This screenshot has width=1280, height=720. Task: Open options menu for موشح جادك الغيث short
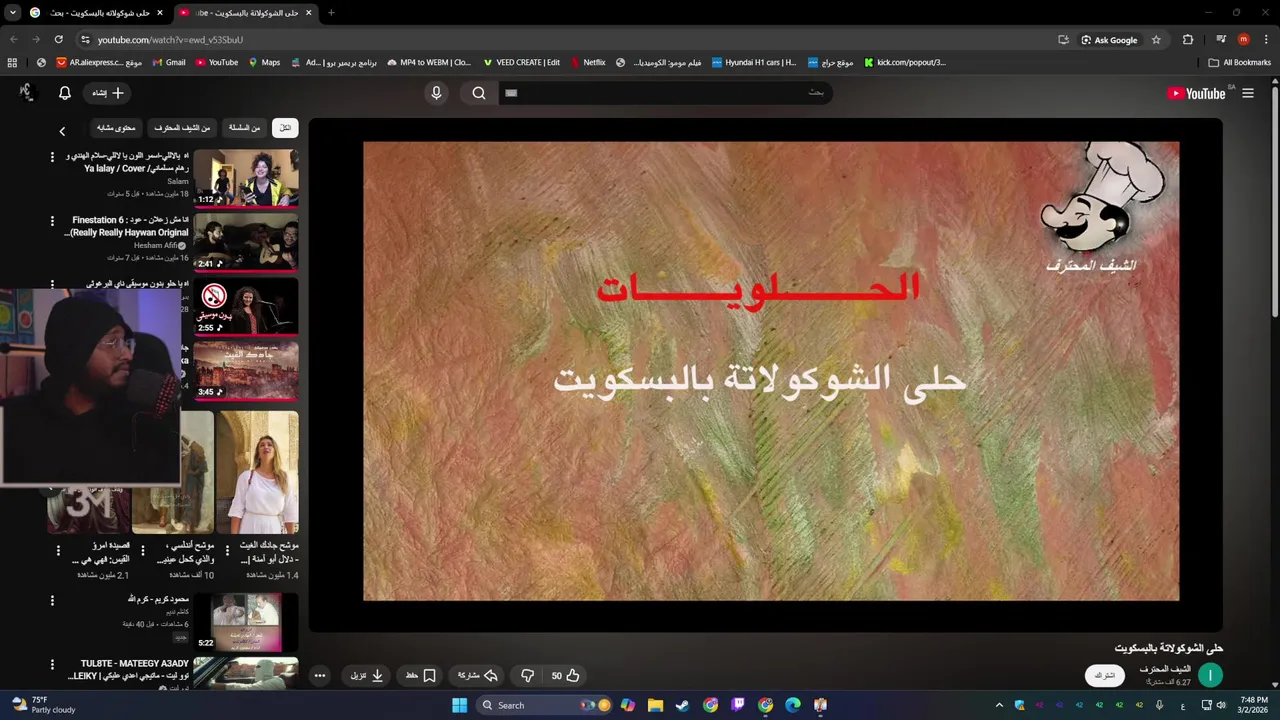[229, 551]
